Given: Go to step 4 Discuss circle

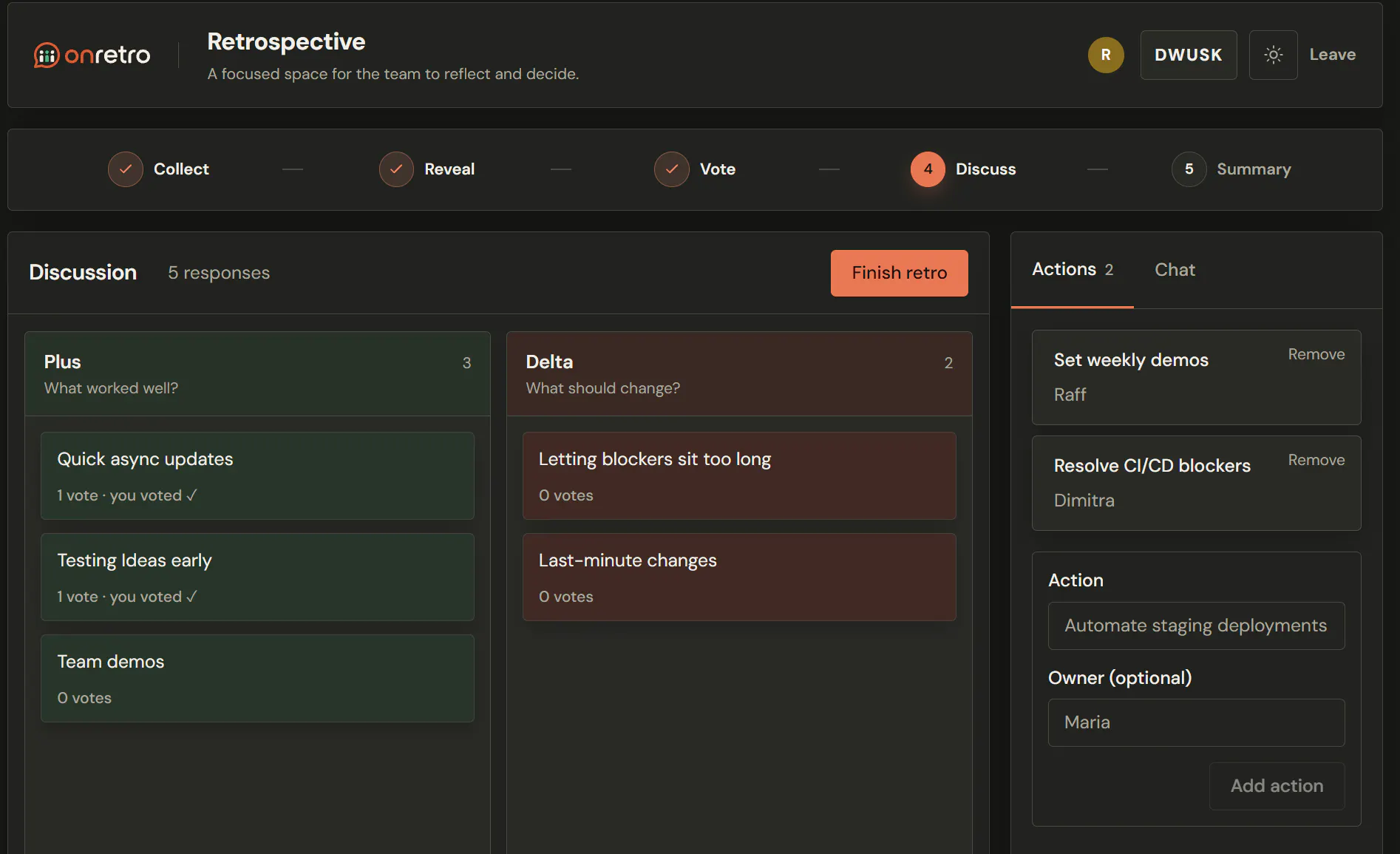Looking at the screenshot, I should (x=928, y=169).
